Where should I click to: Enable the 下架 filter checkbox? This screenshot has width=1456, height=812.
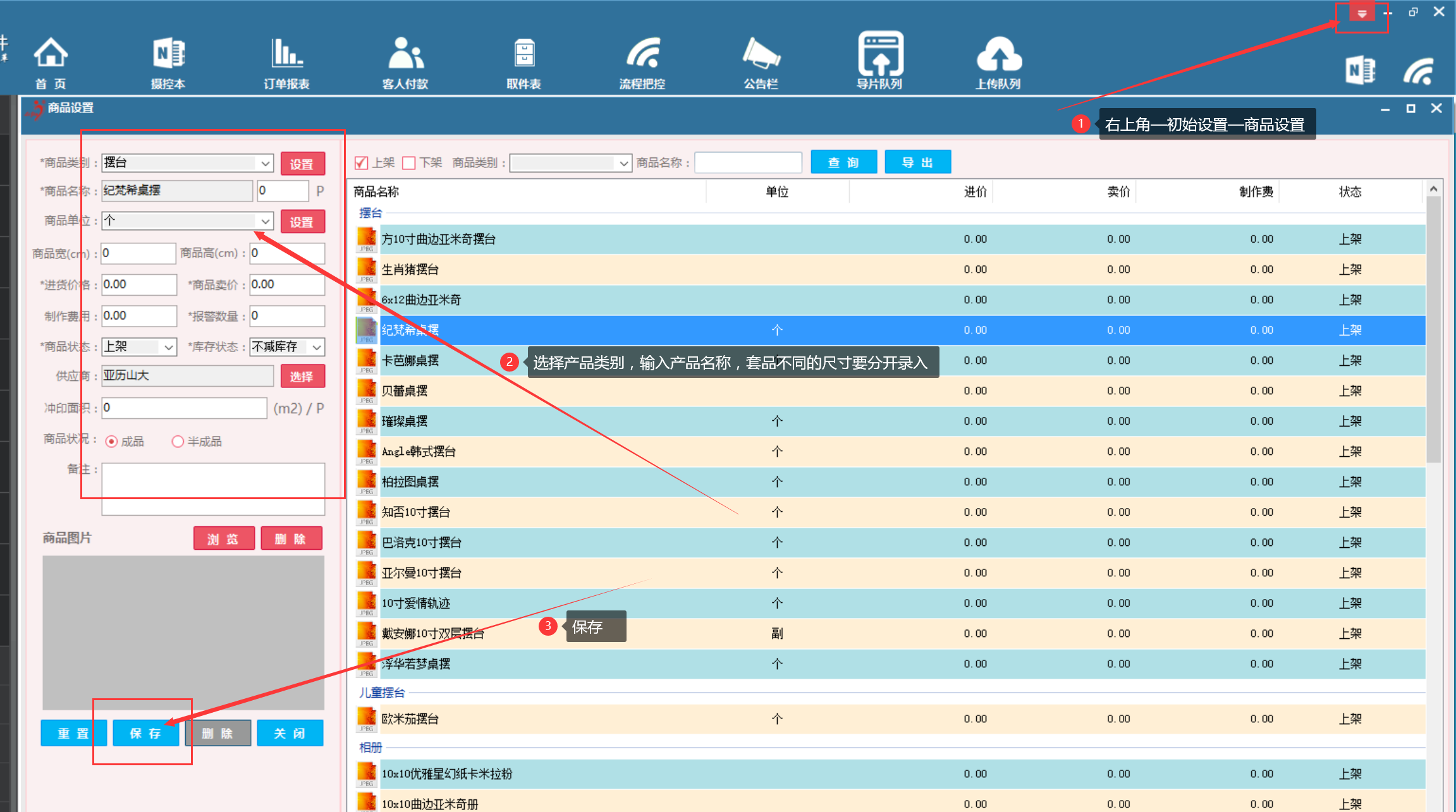tap(409, 163)
